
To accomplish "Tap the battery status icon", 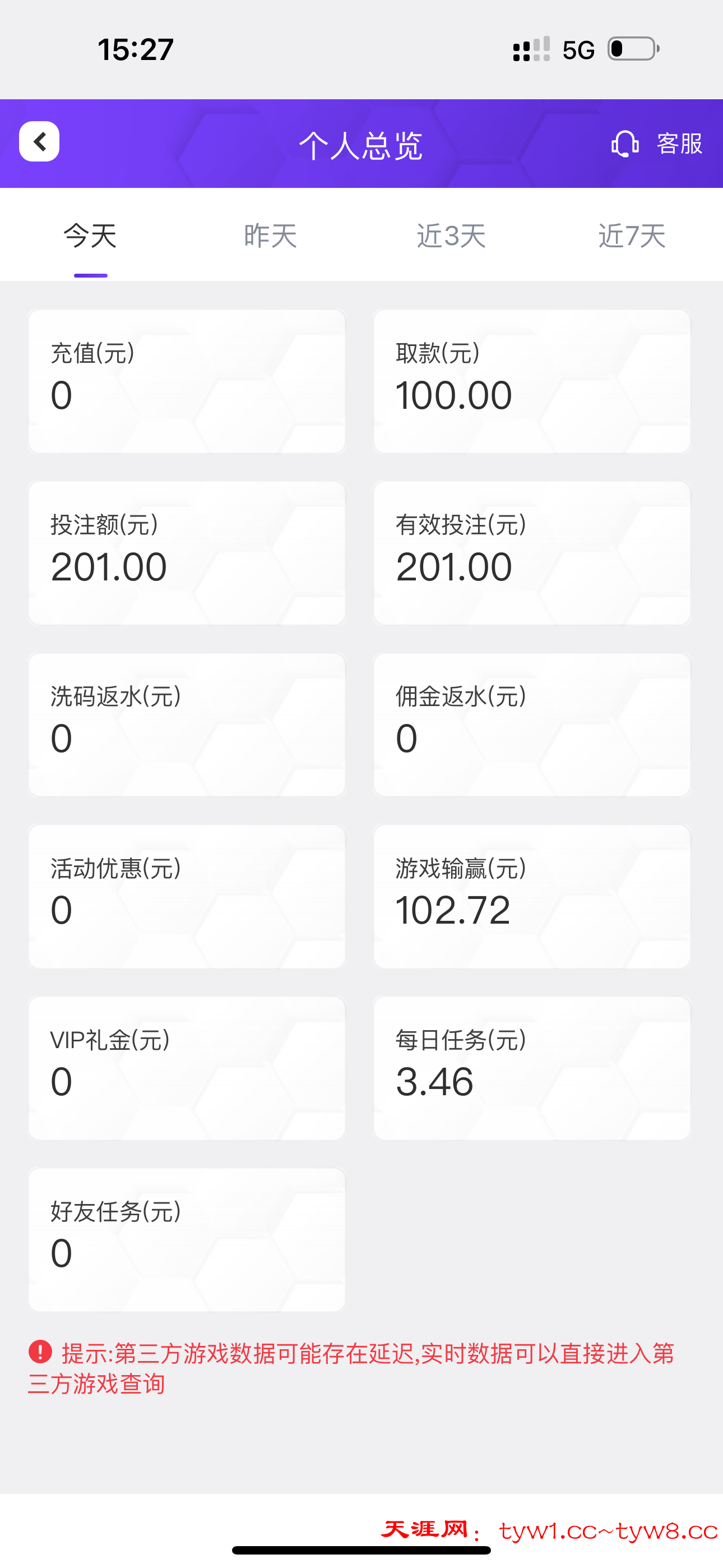I will point(633,49).
